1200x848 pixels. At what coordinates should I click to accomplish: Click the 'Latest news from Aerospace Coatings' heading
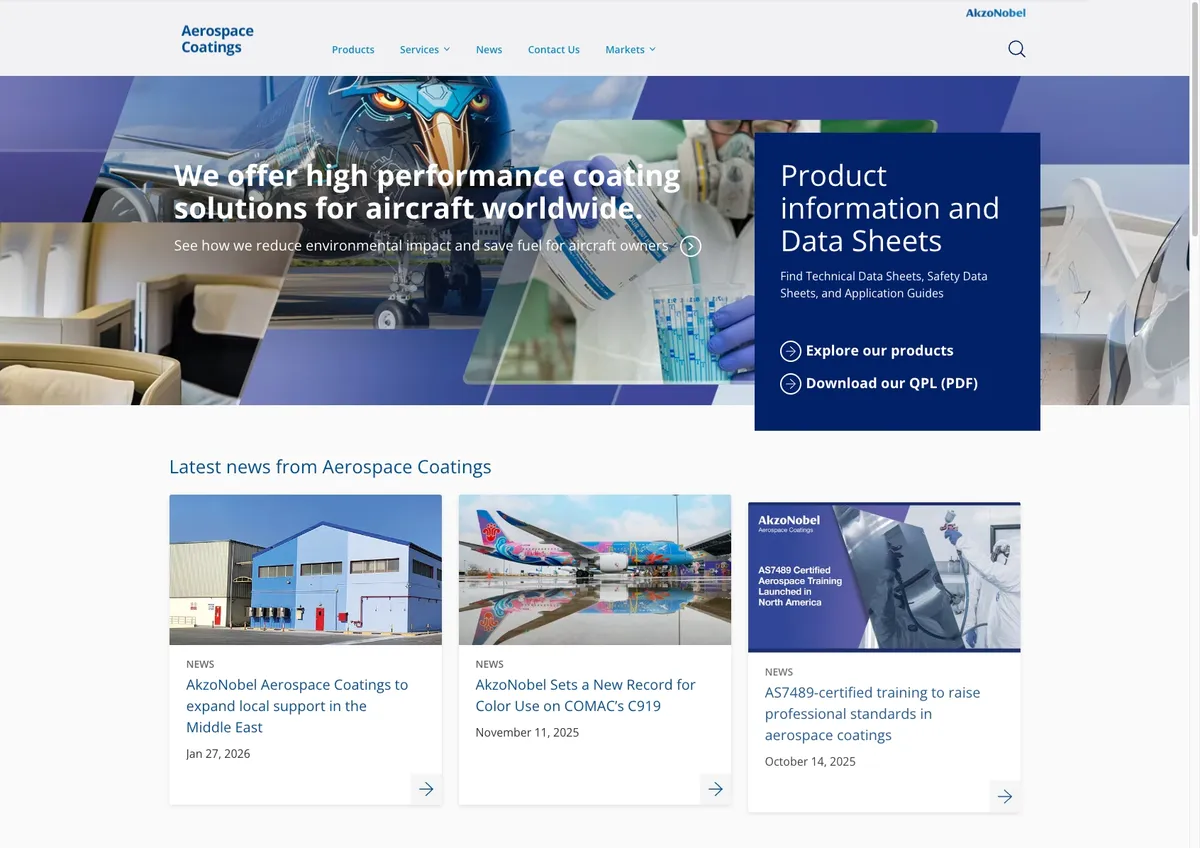point(330,467)
